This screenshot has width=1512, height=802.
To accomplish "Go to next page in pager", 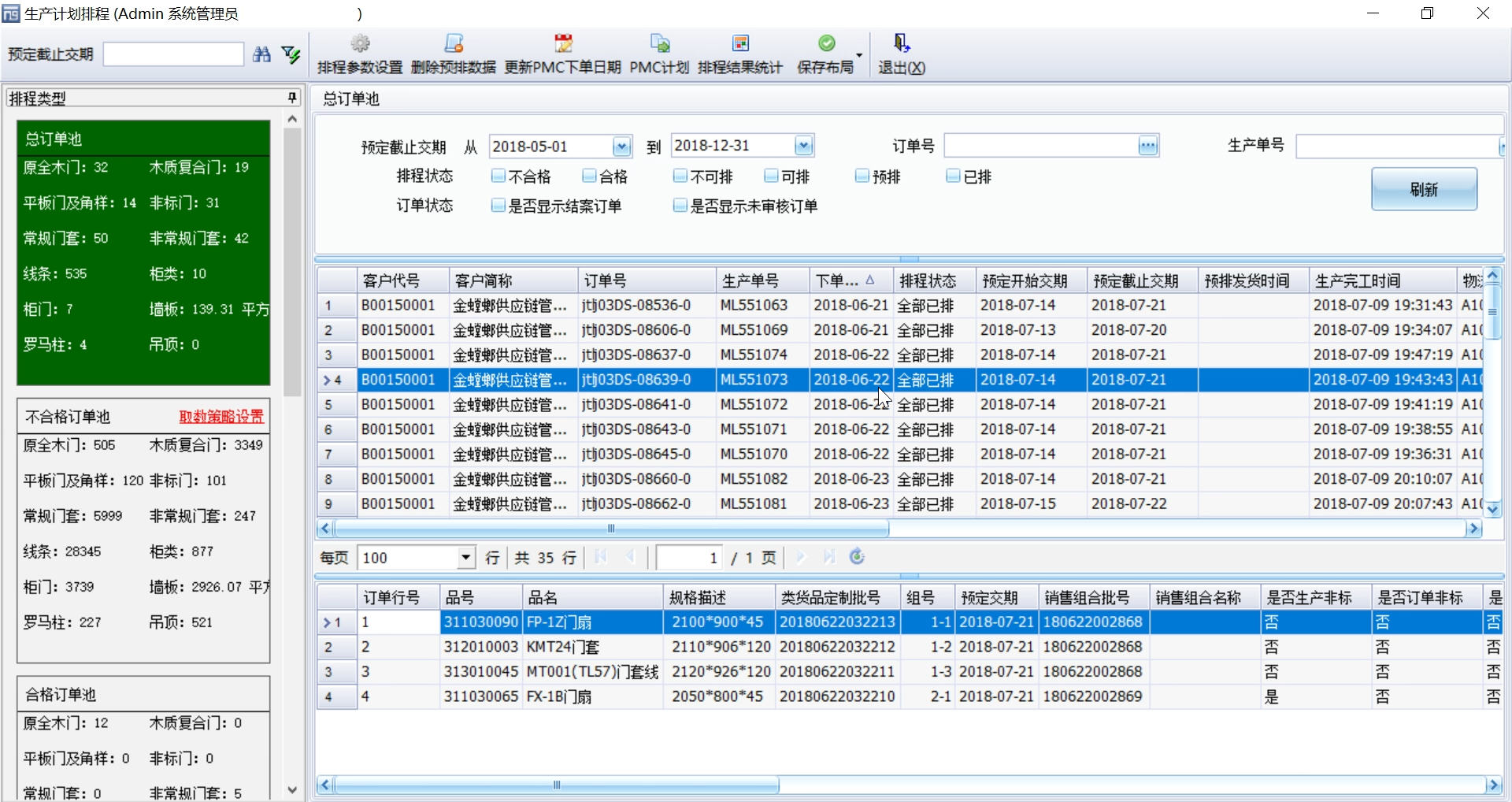I will (801, 558).
